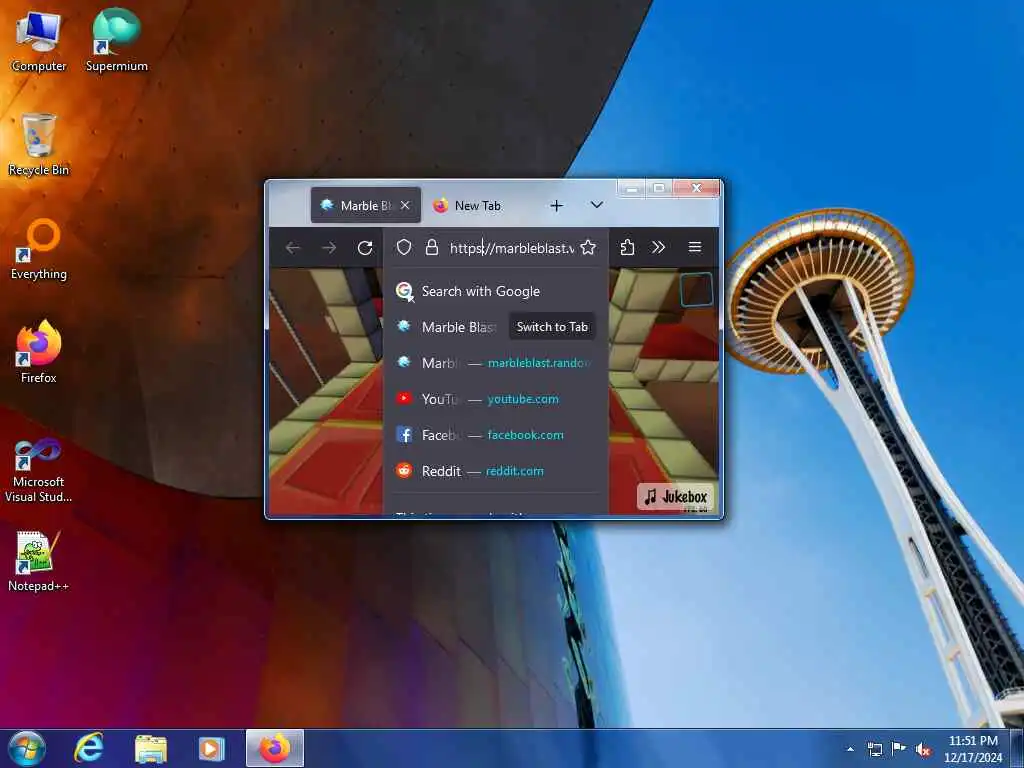Screen dimensions: 1024x768
Task: Show more tools overflow chevron
Action: point(658,247)
